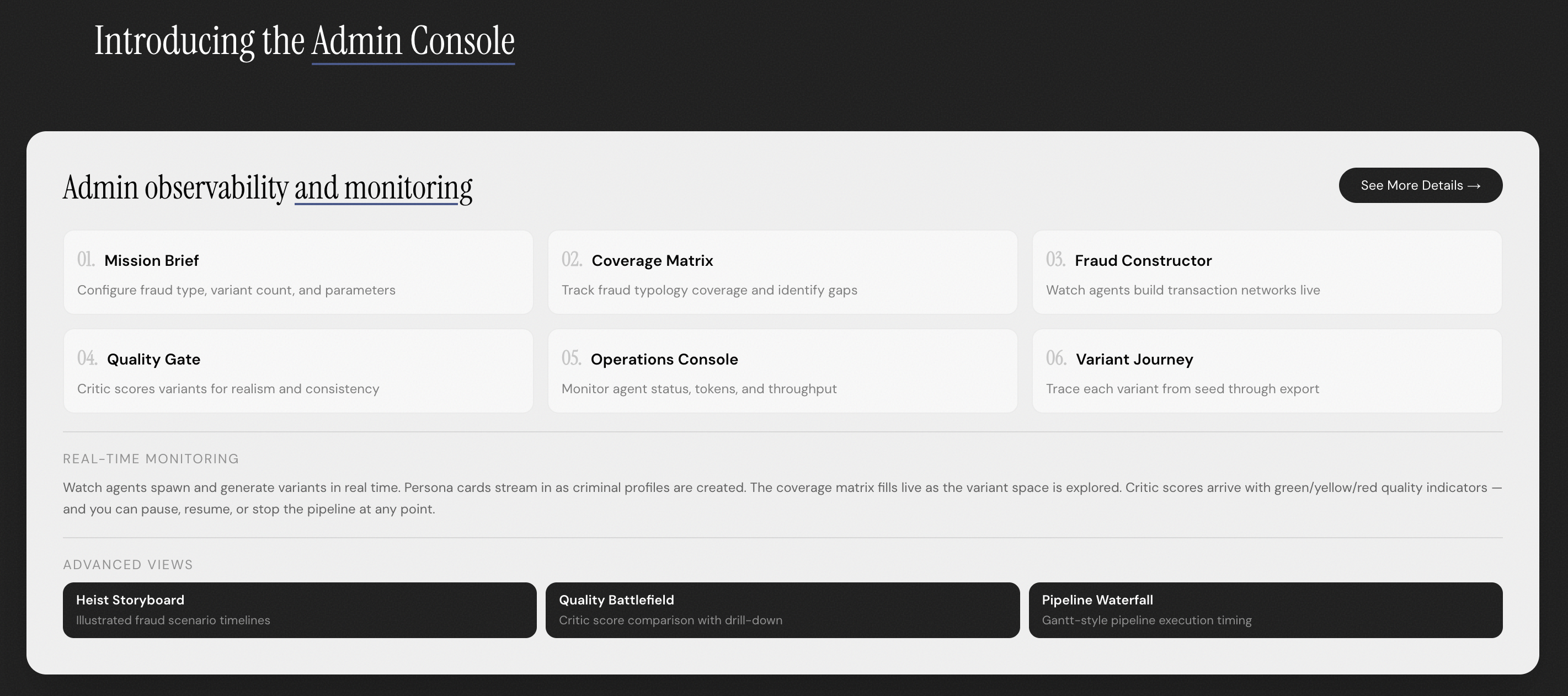Open the Fraud Constructor card
The image size is (1568, 696).
pos(1266,272)
